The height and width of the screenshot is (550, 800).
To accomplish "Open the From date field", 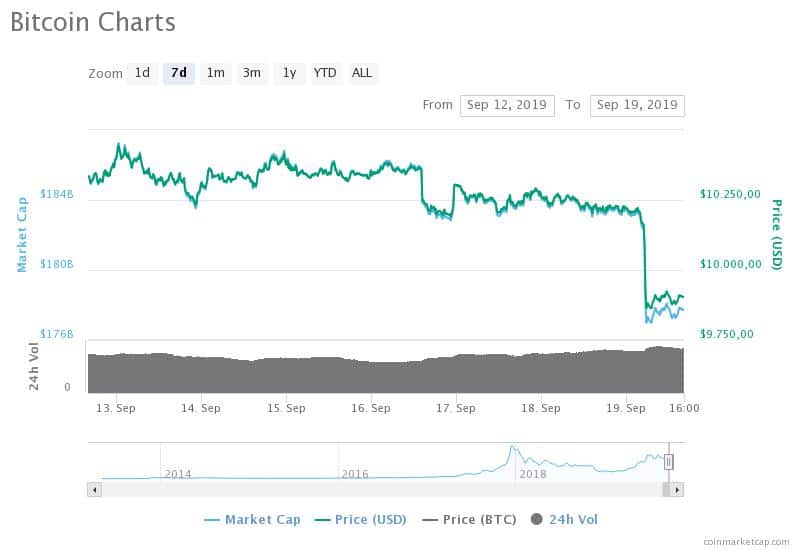I will pyautogui.click(x=507, y=106).
